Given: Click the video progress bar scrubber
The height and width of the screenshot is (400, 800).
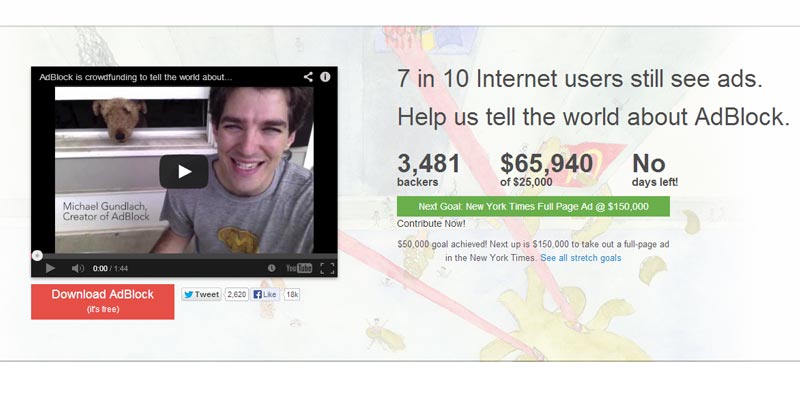Looking at the screenshot, I should click(x=37, y=256).
